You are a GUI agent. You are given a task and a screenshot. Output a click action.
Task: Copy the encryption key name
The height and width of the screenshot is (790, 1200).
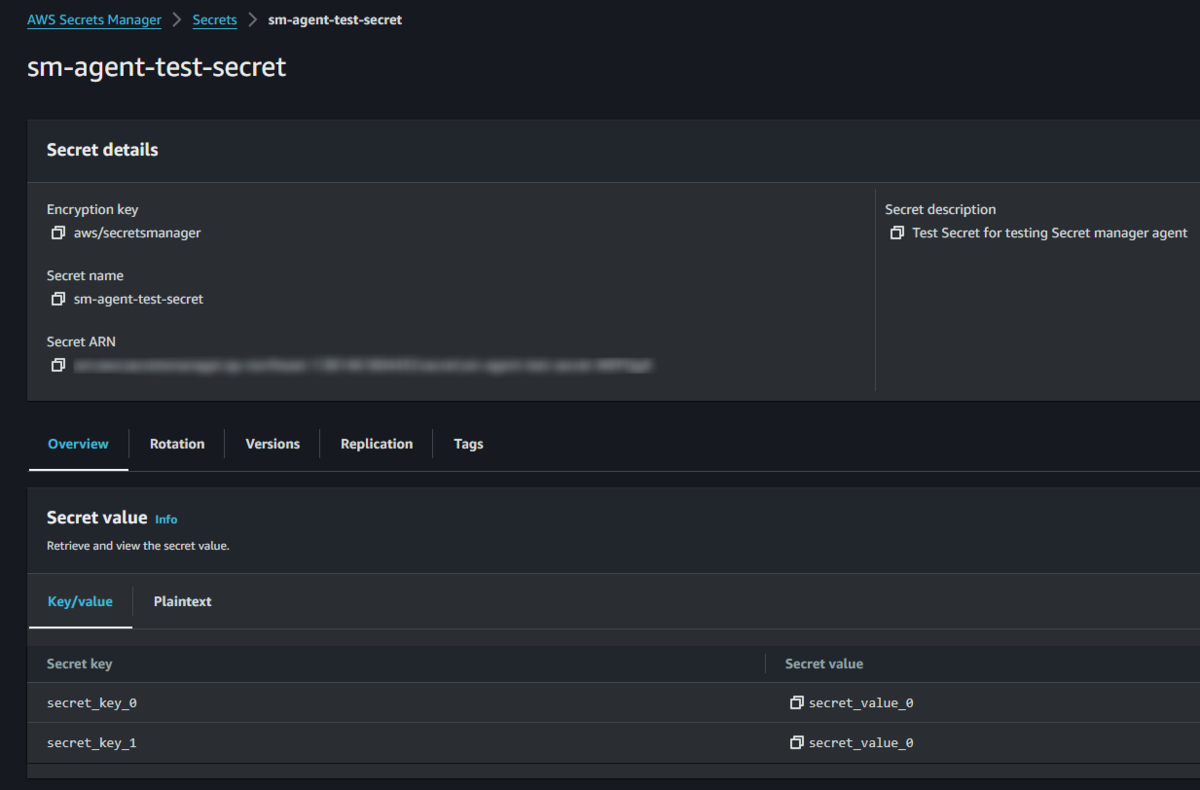click(58, 232)
